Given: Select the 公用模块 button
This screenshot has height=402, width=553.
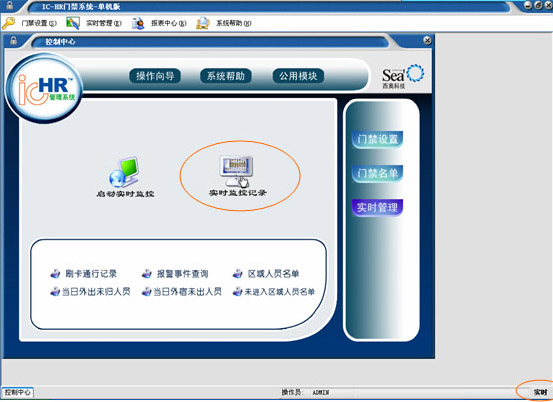Looking at the screenshot, I should [x=298, y=76].
